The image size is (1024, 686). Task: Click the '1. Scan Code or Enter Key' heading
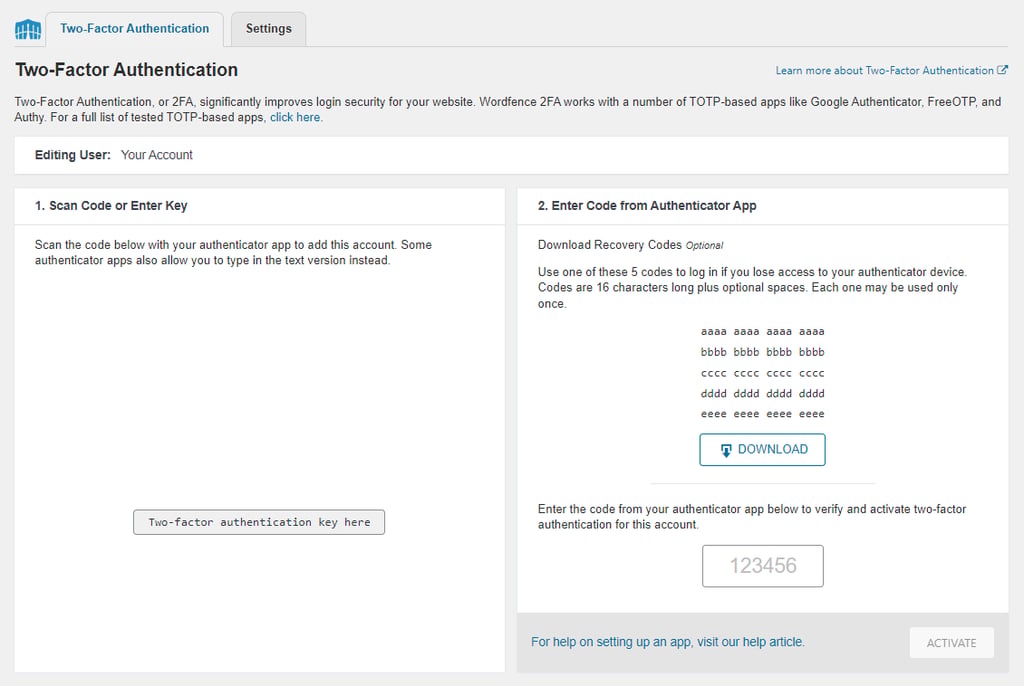111,206
